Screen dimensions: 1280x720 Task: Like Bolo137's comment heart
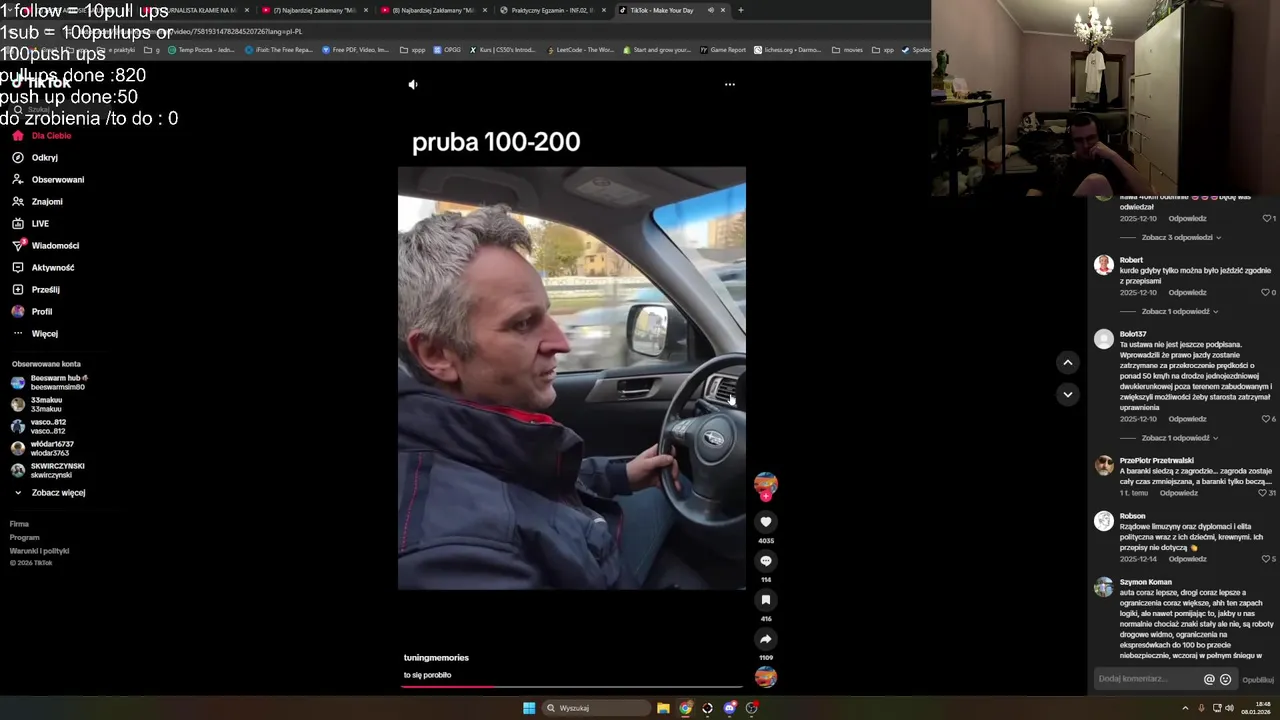pos(1266,419)
